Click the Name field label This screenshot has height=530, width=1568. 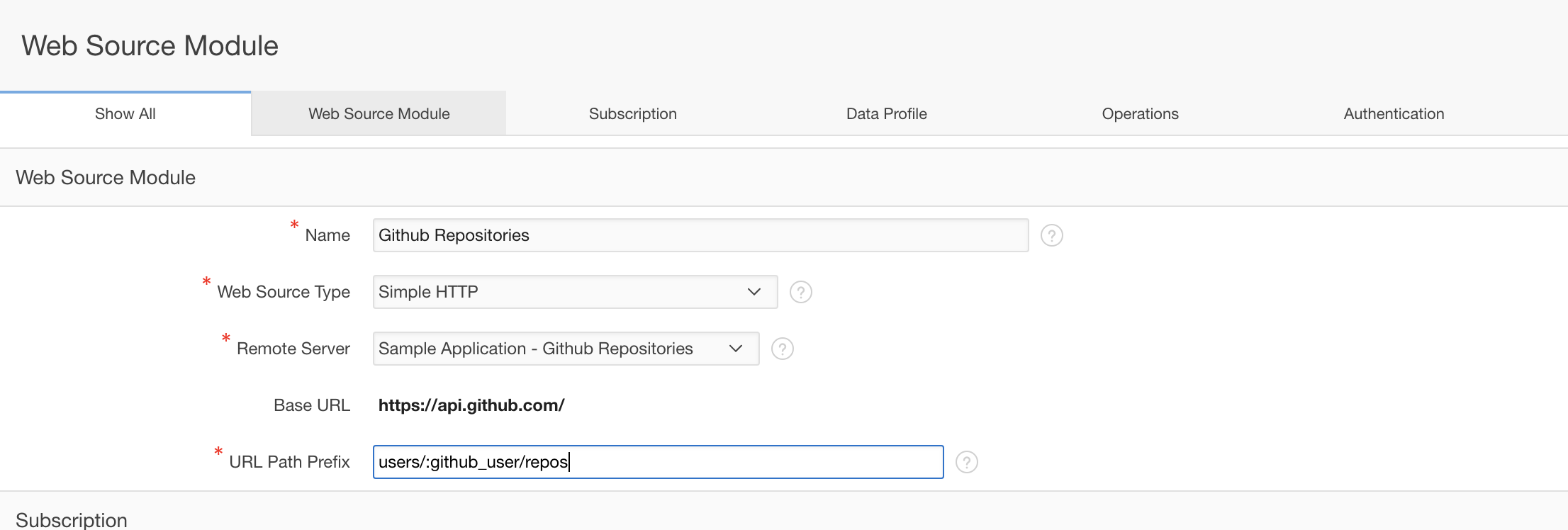(327, 235)
